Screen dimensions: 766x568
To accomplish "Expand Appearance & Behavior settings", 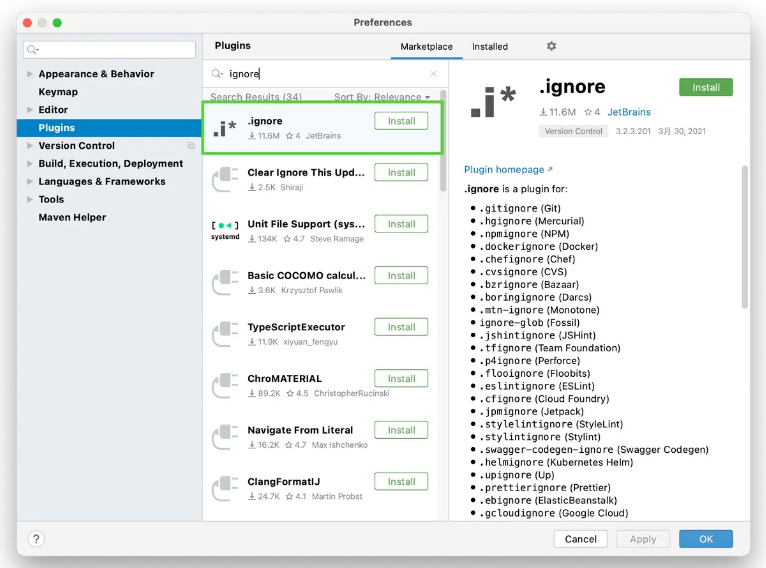I will [30, 74].
